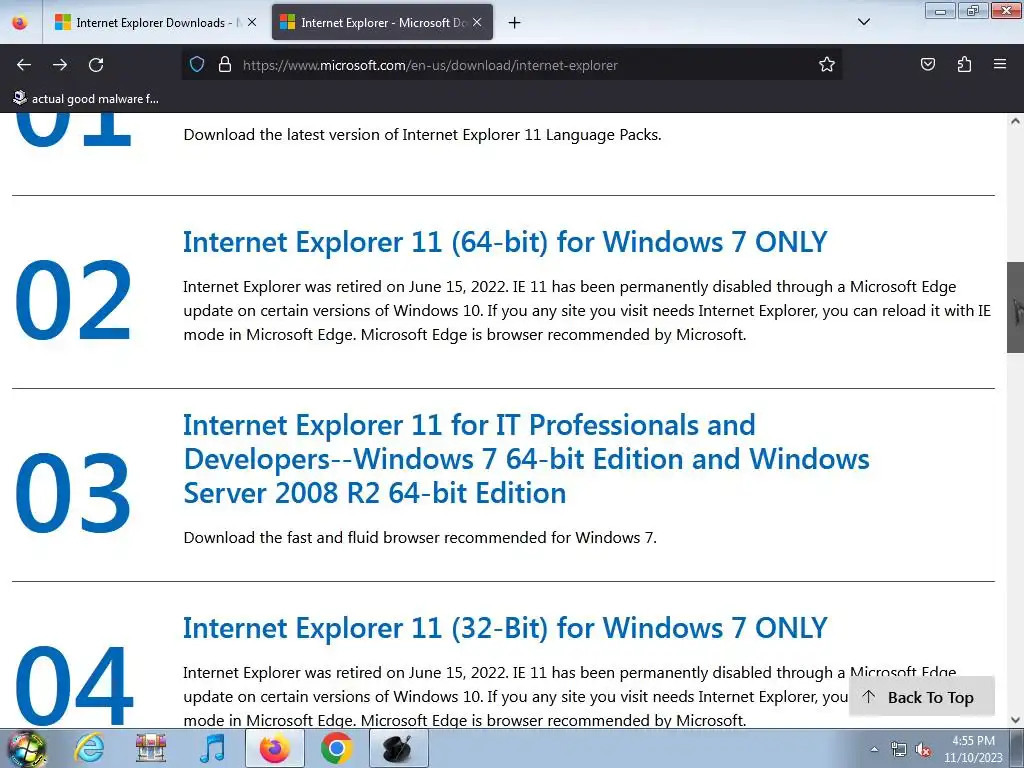Click the large number 04
This screenshot has width=1024, height=768.
click(73, 685)
